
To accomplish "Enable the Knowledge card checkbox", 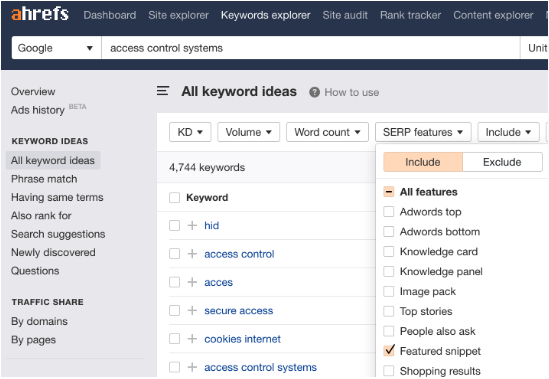I will point(389,251).
